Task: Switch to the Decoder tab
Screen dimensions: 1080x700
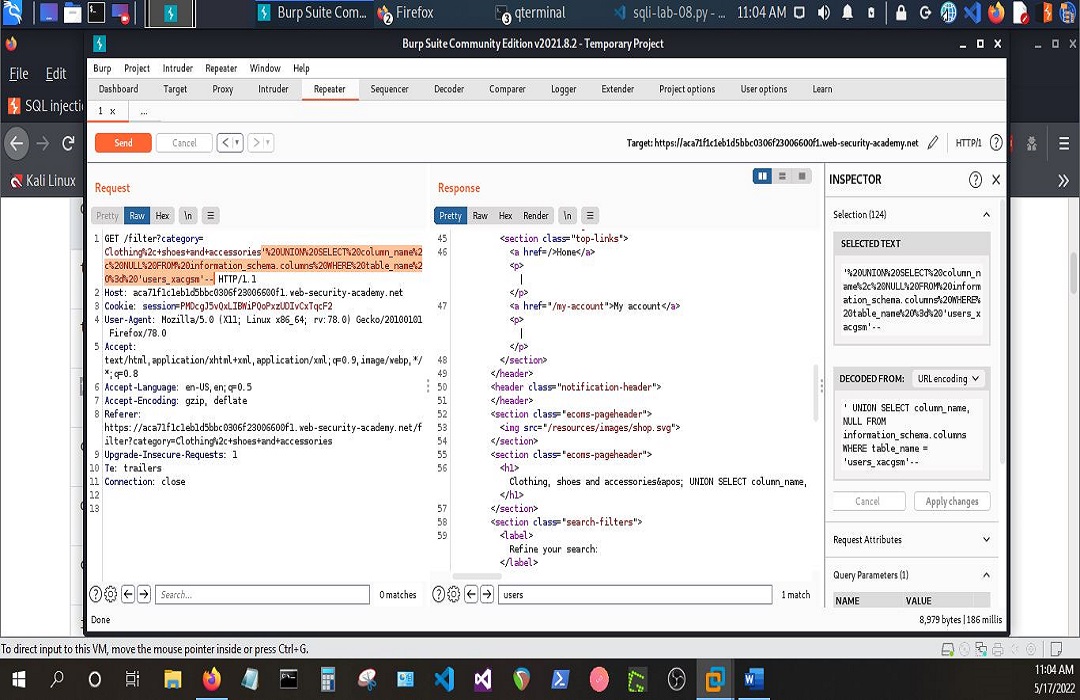Action: click(449, 89)
